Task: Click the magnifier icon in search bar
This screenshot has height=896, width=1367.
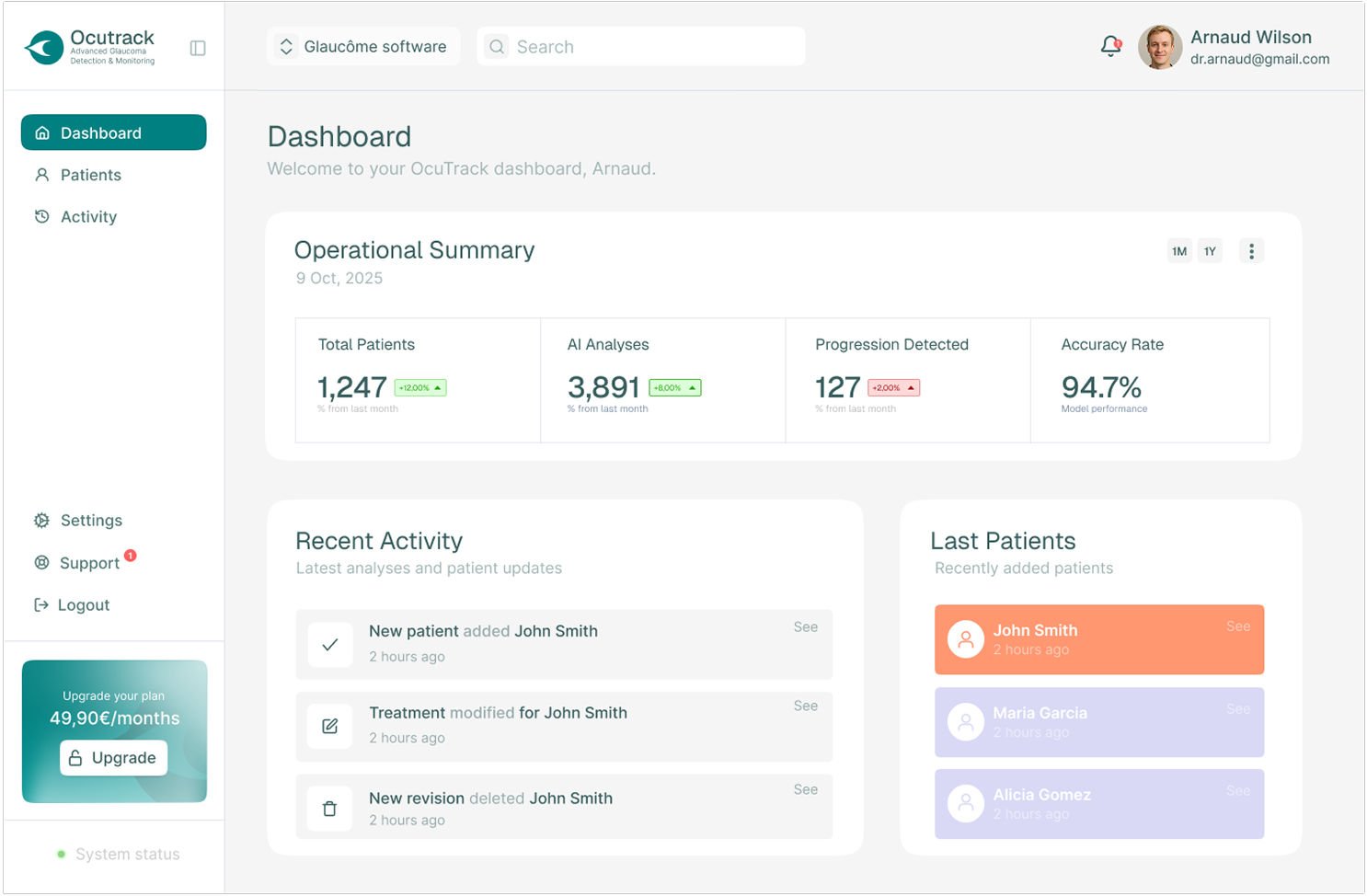Action: tap(497, 47)
